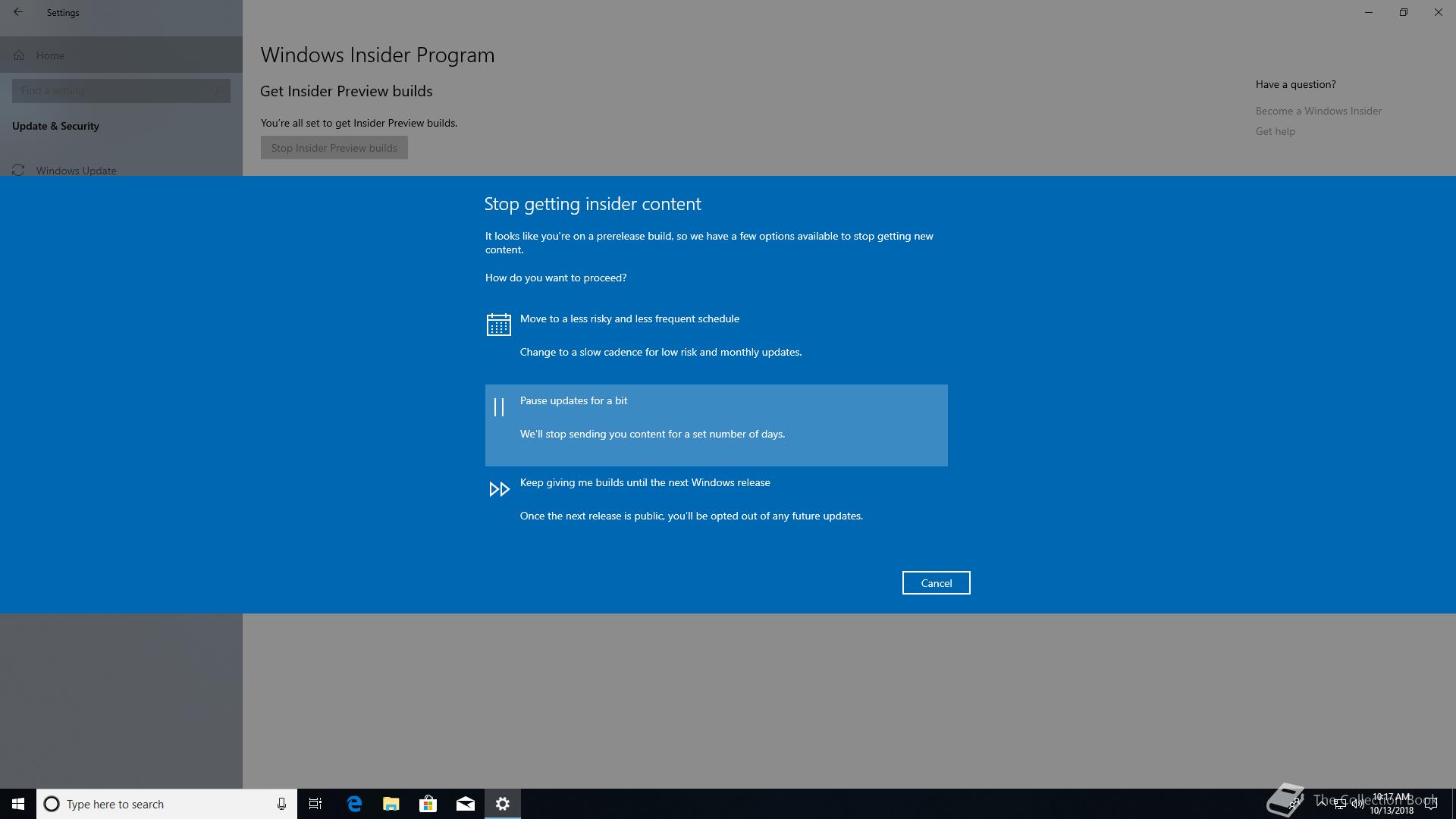Viewport: 1456px width, 819px height.
Task: Launch Microsoft Edge from taskbar
Action: 354,804
